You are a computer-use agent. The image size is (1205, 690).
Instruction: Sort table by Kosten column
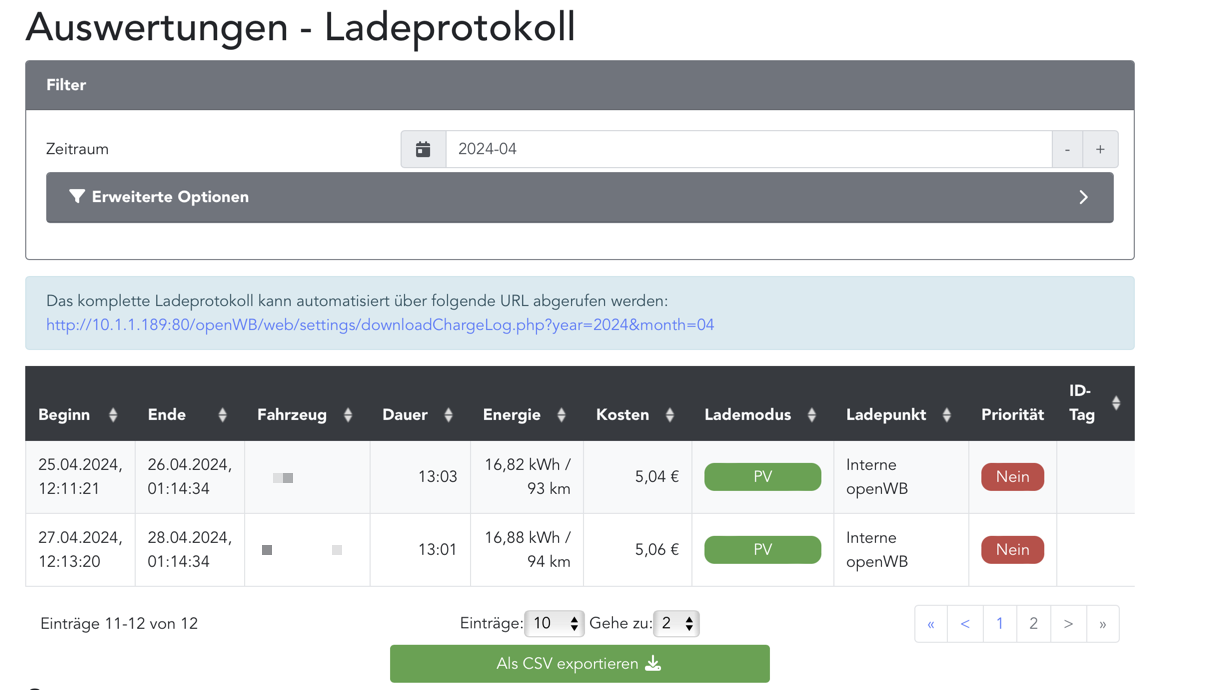click(x=637, y=415)
